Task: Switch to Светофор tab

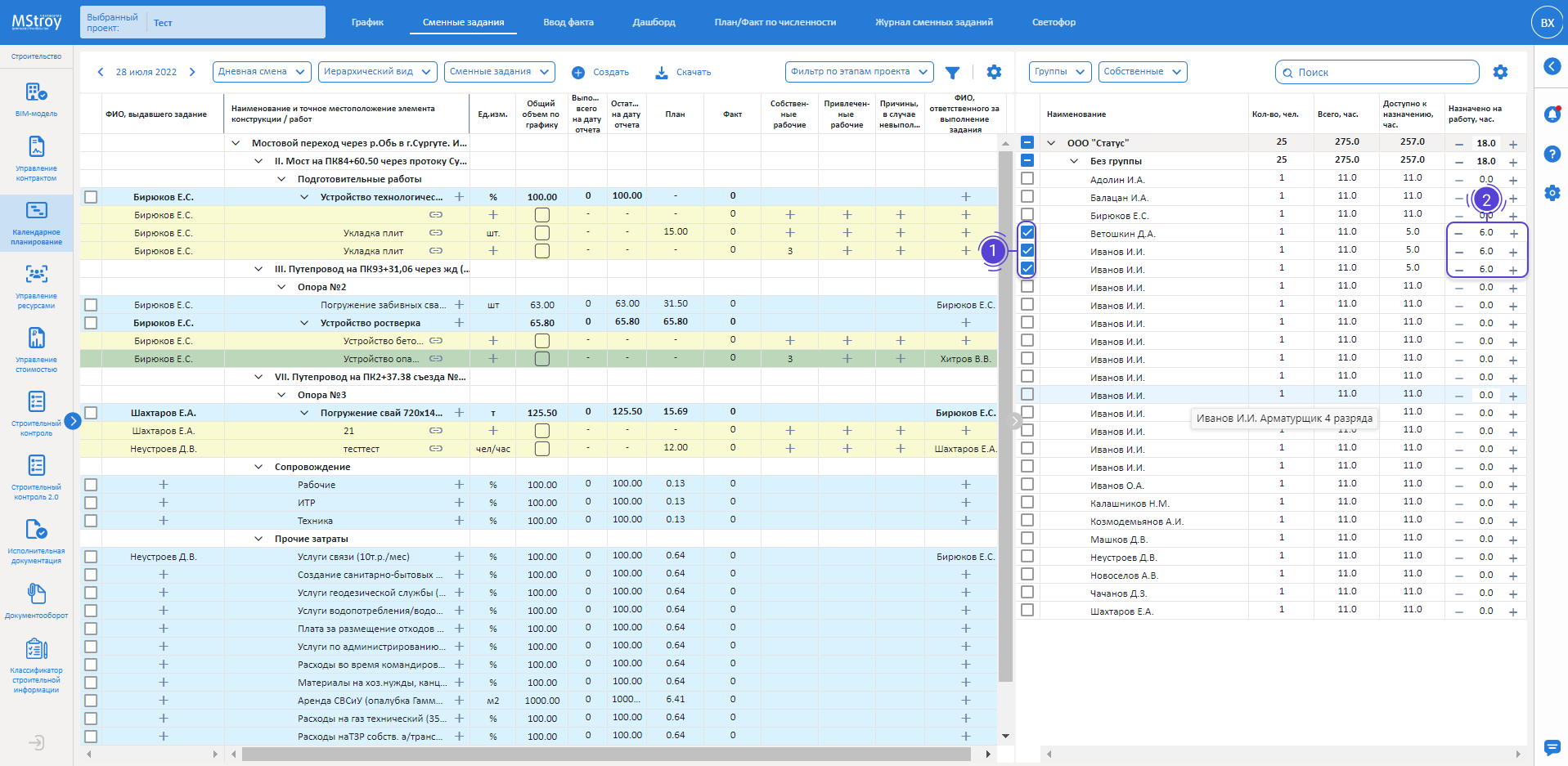Action: click(x=1054, y=22)
